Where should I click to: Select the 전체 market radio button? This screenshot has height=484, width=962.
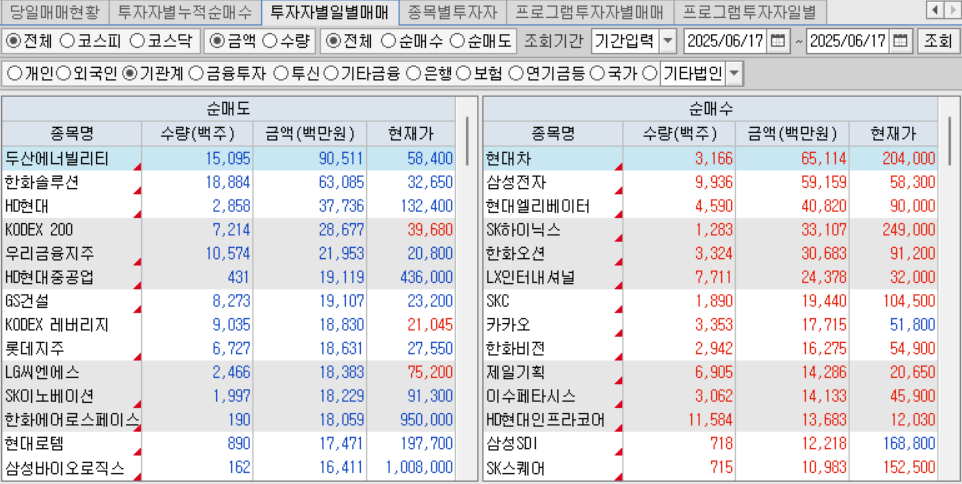tap(14, 41)
